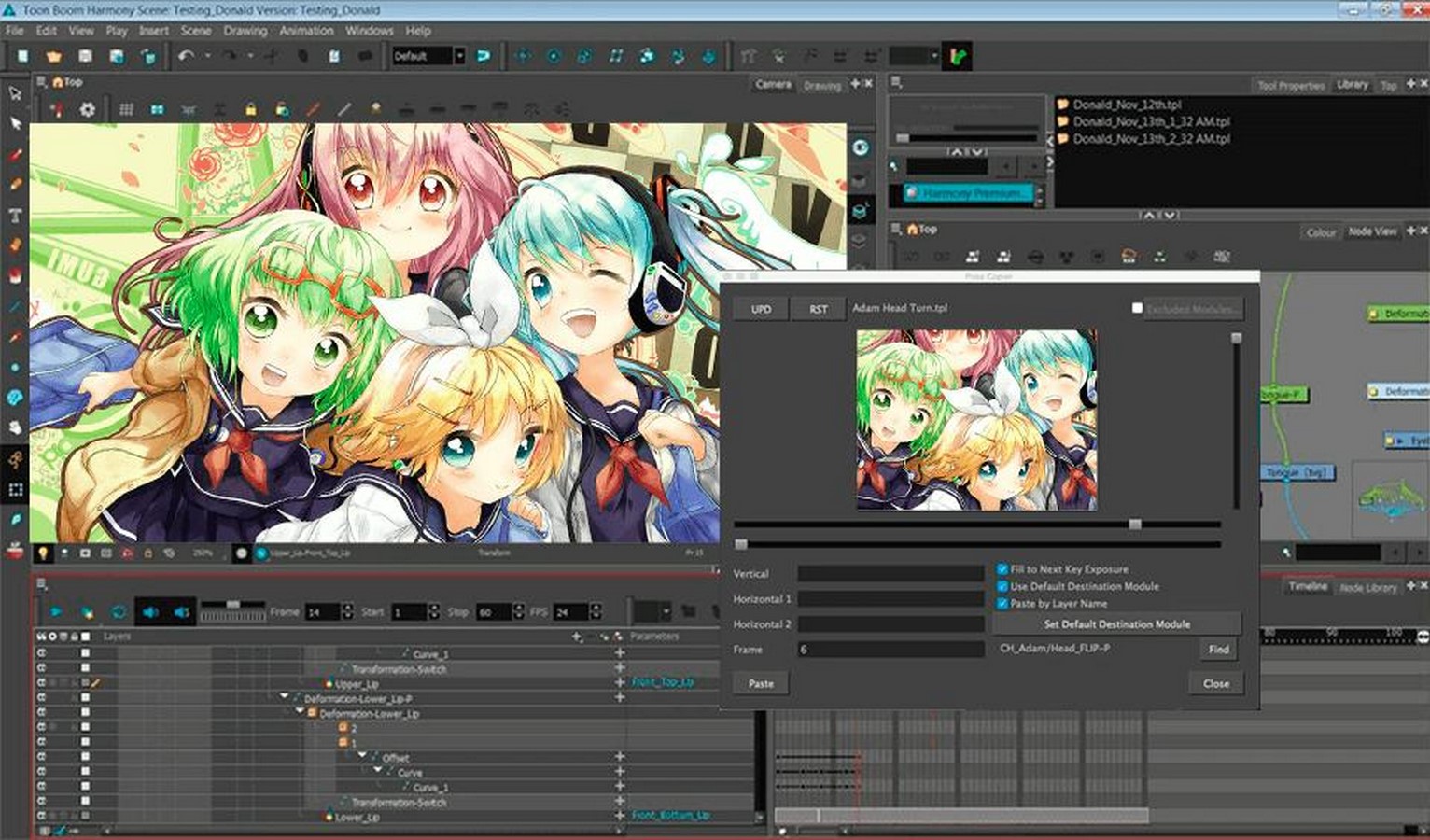Open the Animation menu
Viewport: 1430px width, 840px height.
306,30
